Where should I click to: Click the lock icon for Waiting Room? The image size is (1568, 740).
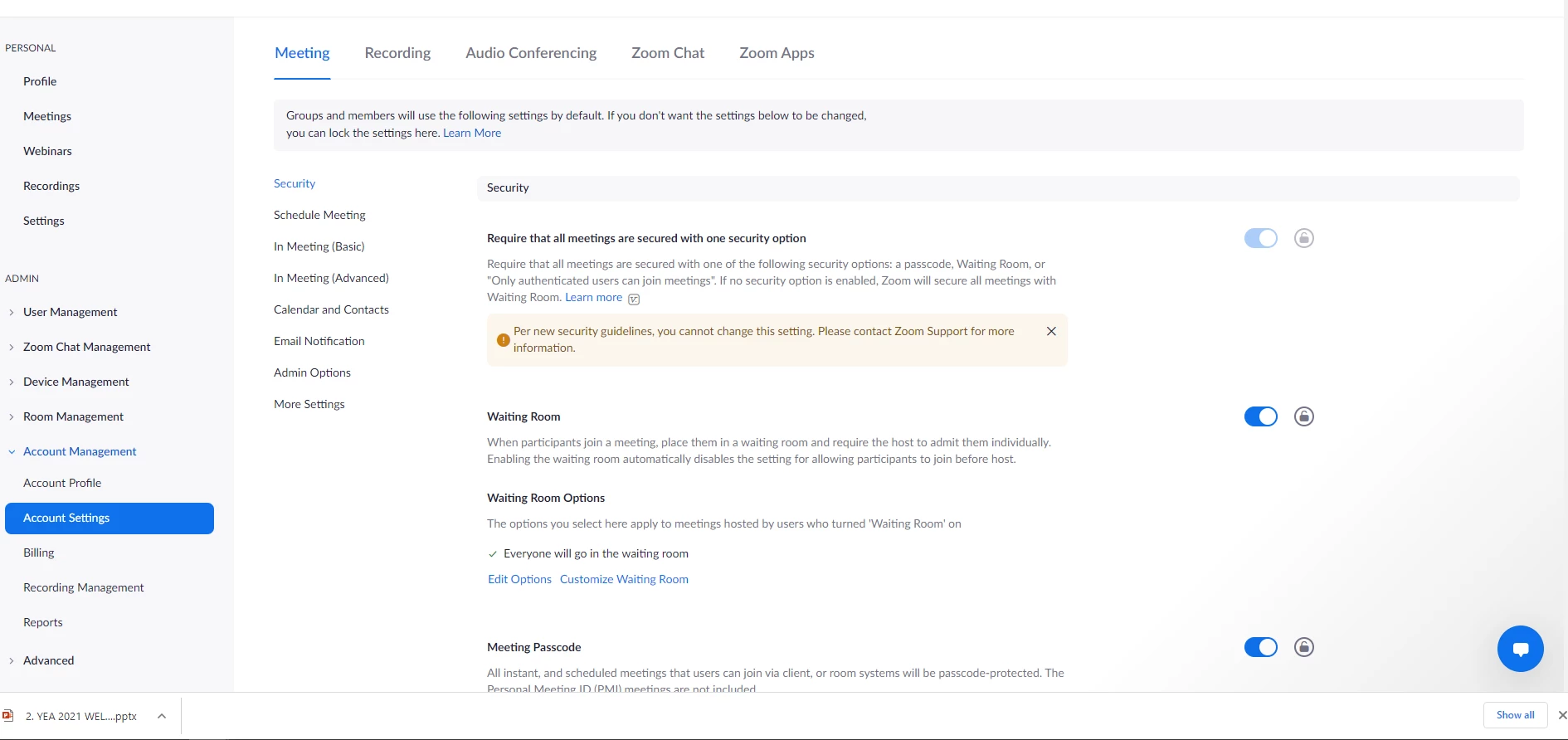(x=1304, y=416)
